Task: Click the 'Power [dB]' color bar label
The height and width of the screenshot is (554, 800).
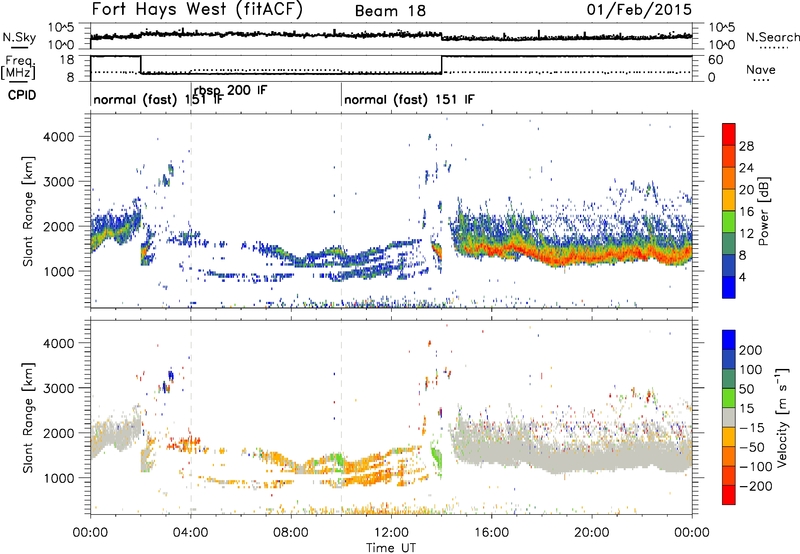Action: coord(763,211)
